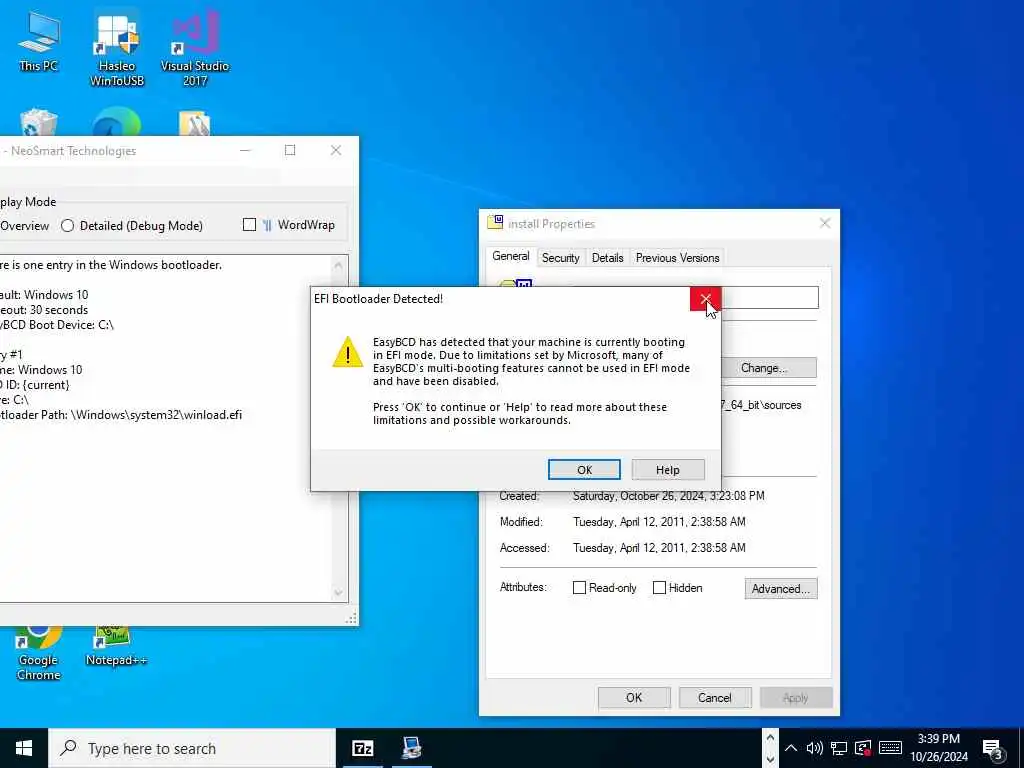This screenshot has width=1024, height=768.
Task: Switch to the Details tab
Action: 607,258
